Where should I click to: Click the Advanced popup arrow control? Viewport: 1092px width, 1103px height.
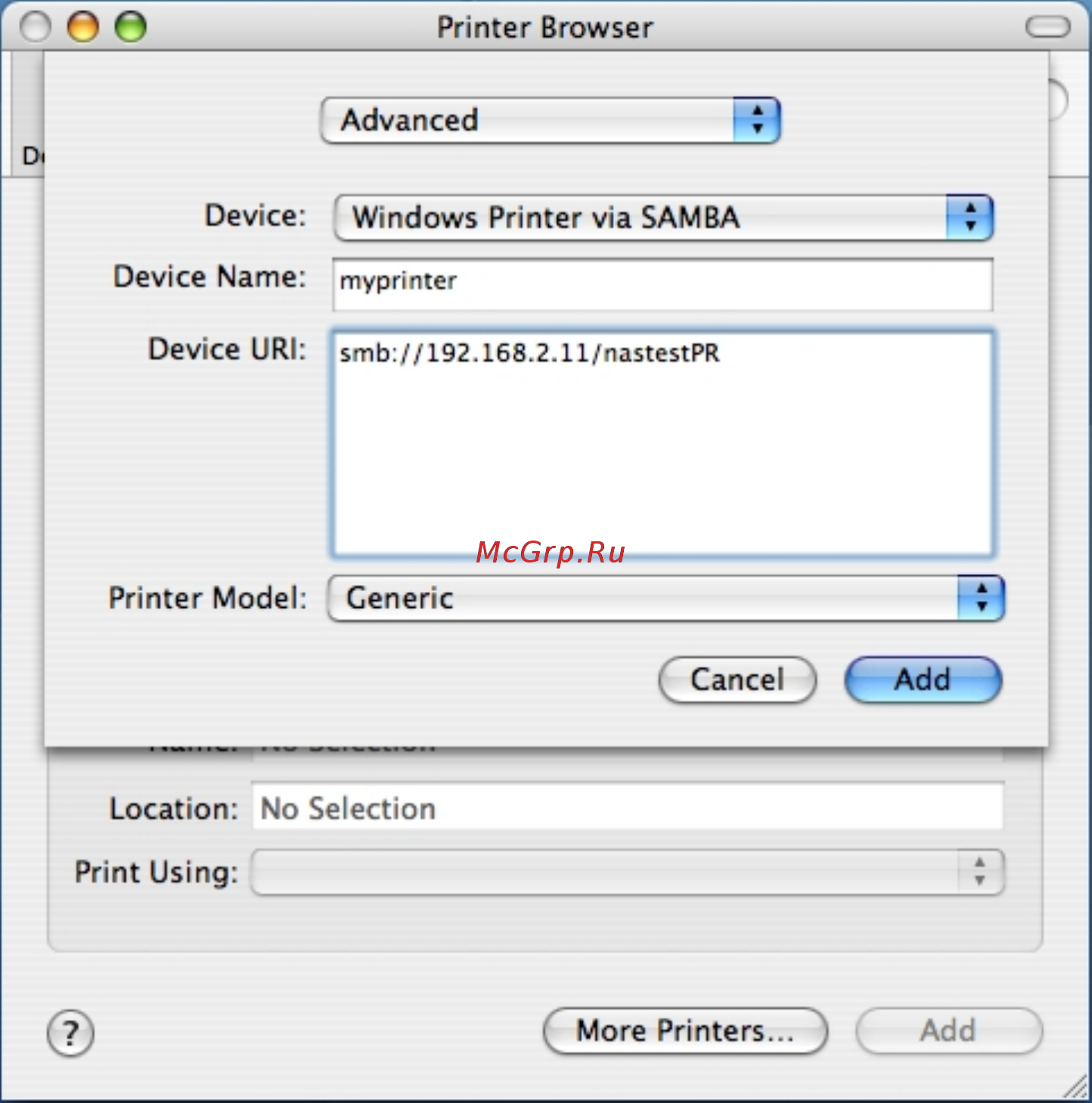(x=757, y=120)
